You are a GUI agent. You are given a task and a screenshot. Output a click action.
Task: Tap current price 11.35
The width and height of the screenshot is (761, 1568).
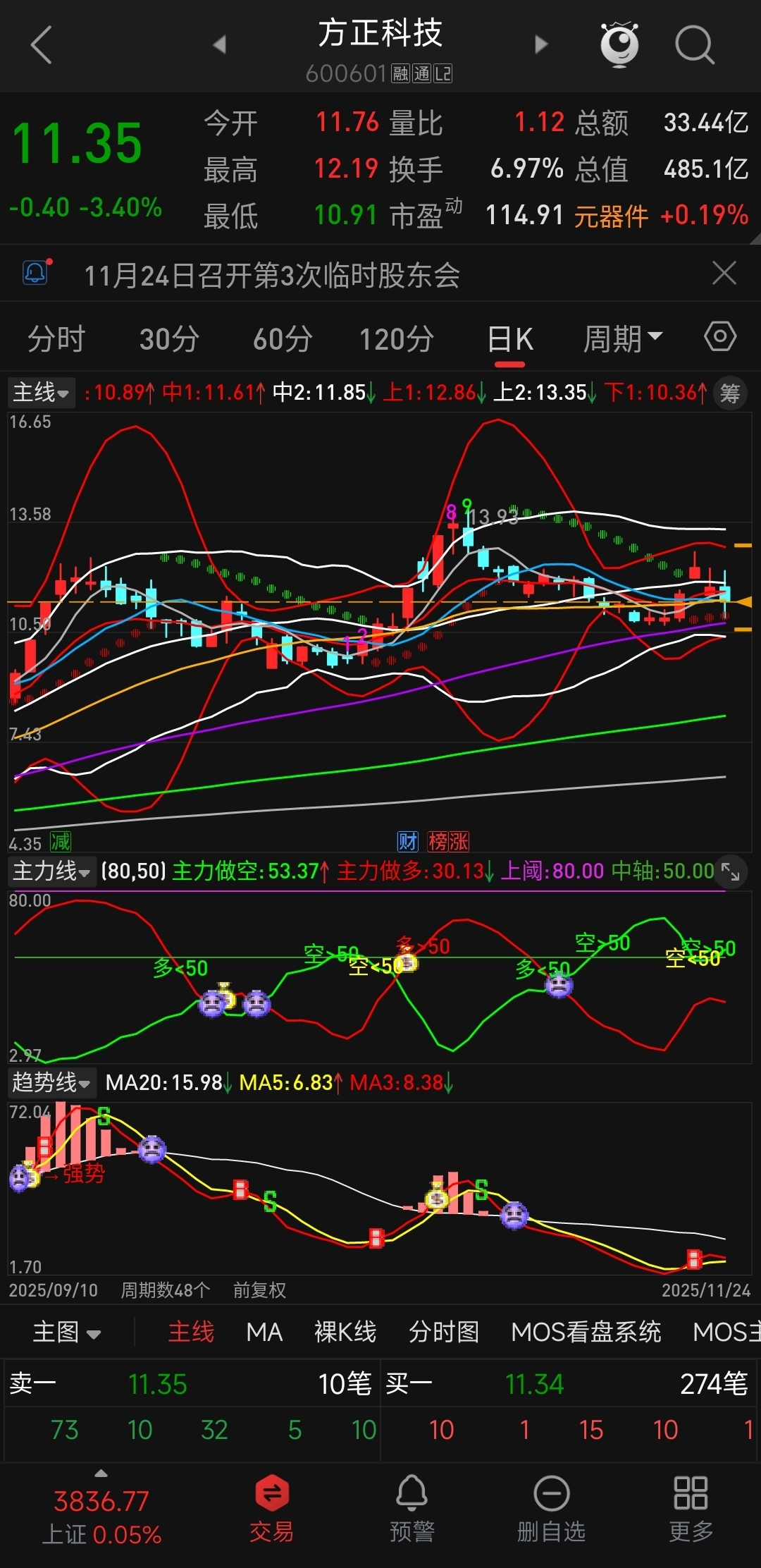point(78,144)
